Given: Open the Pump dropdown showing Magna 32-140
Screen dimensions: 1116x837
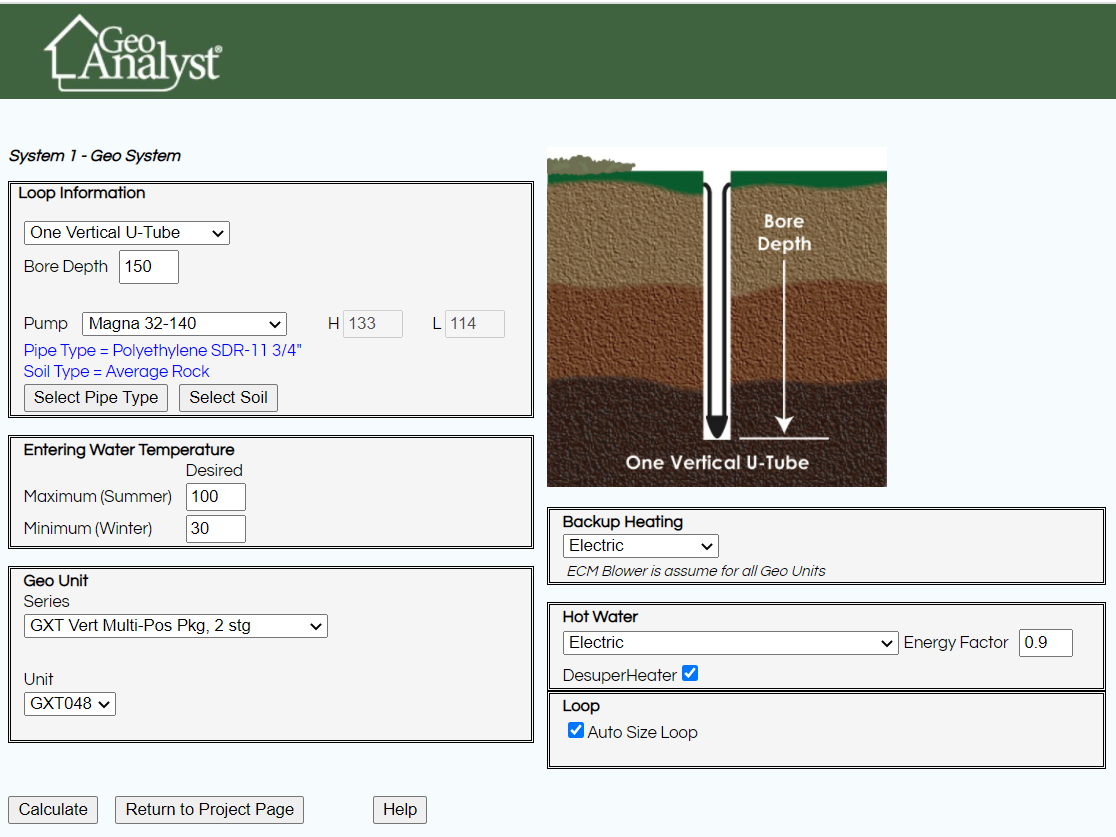Looking at the screenshot, I should pos(184,324).
